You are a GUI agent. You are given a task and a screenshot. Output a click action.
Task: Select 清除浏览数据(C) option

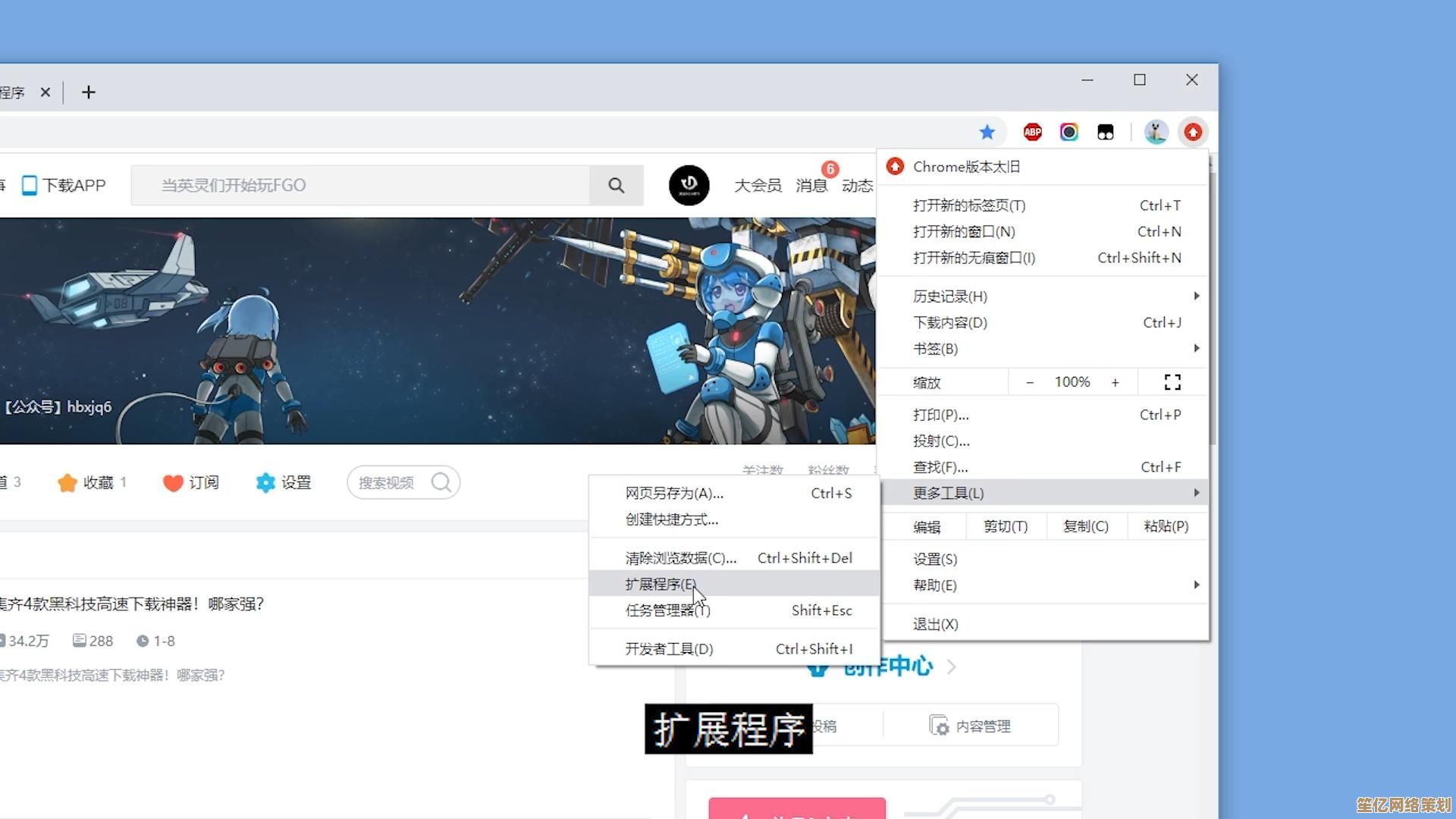680,558
